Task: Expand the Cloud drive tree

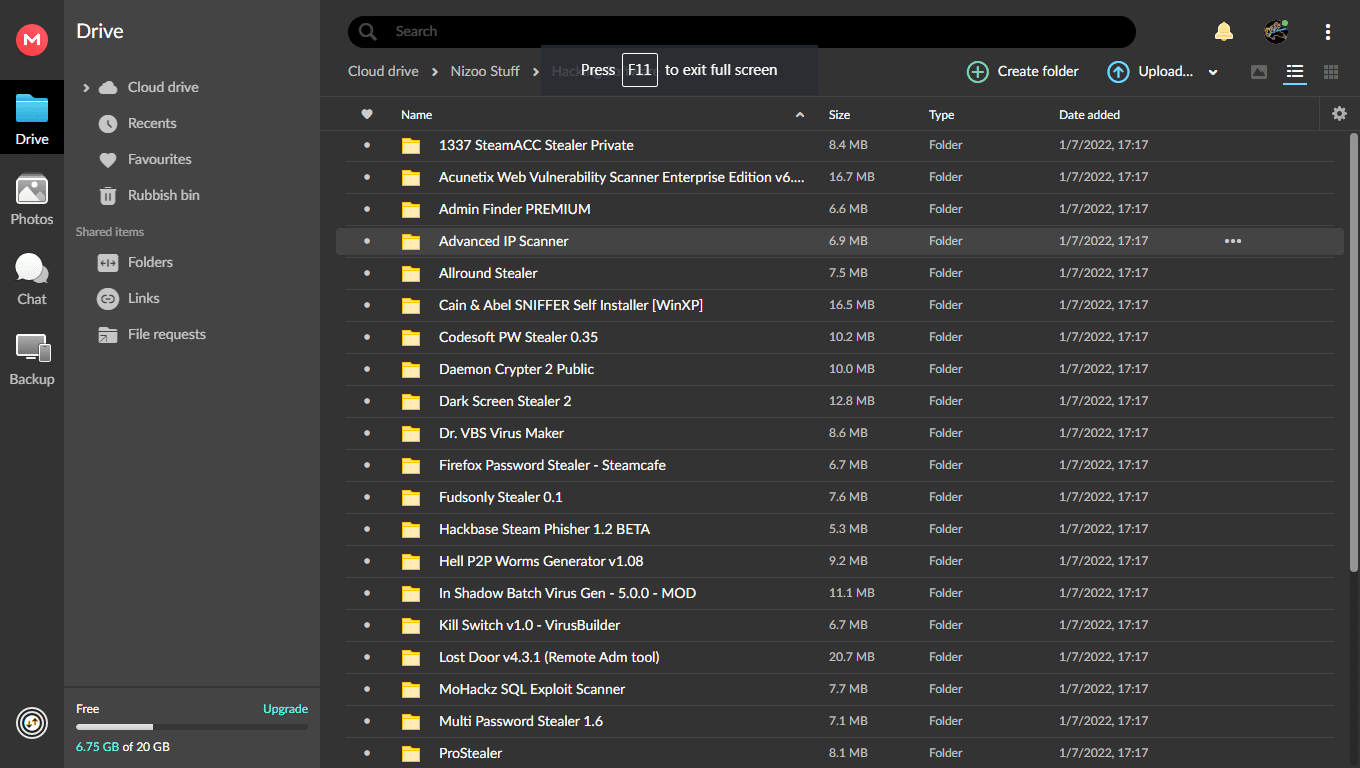Action: click(x=86, y=88)
